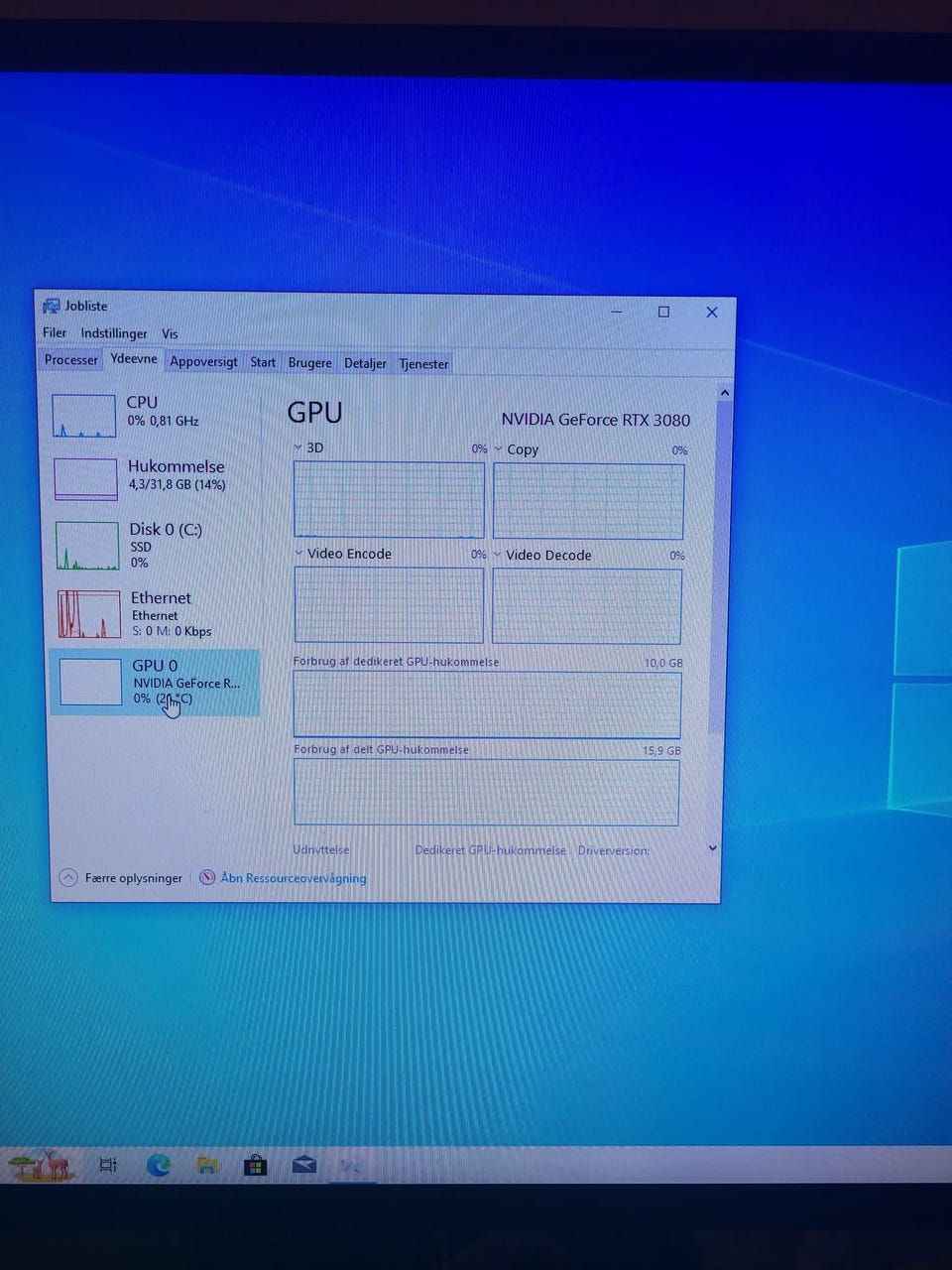Click Færre oplysninger to collapse details

[x=133, y=878]
